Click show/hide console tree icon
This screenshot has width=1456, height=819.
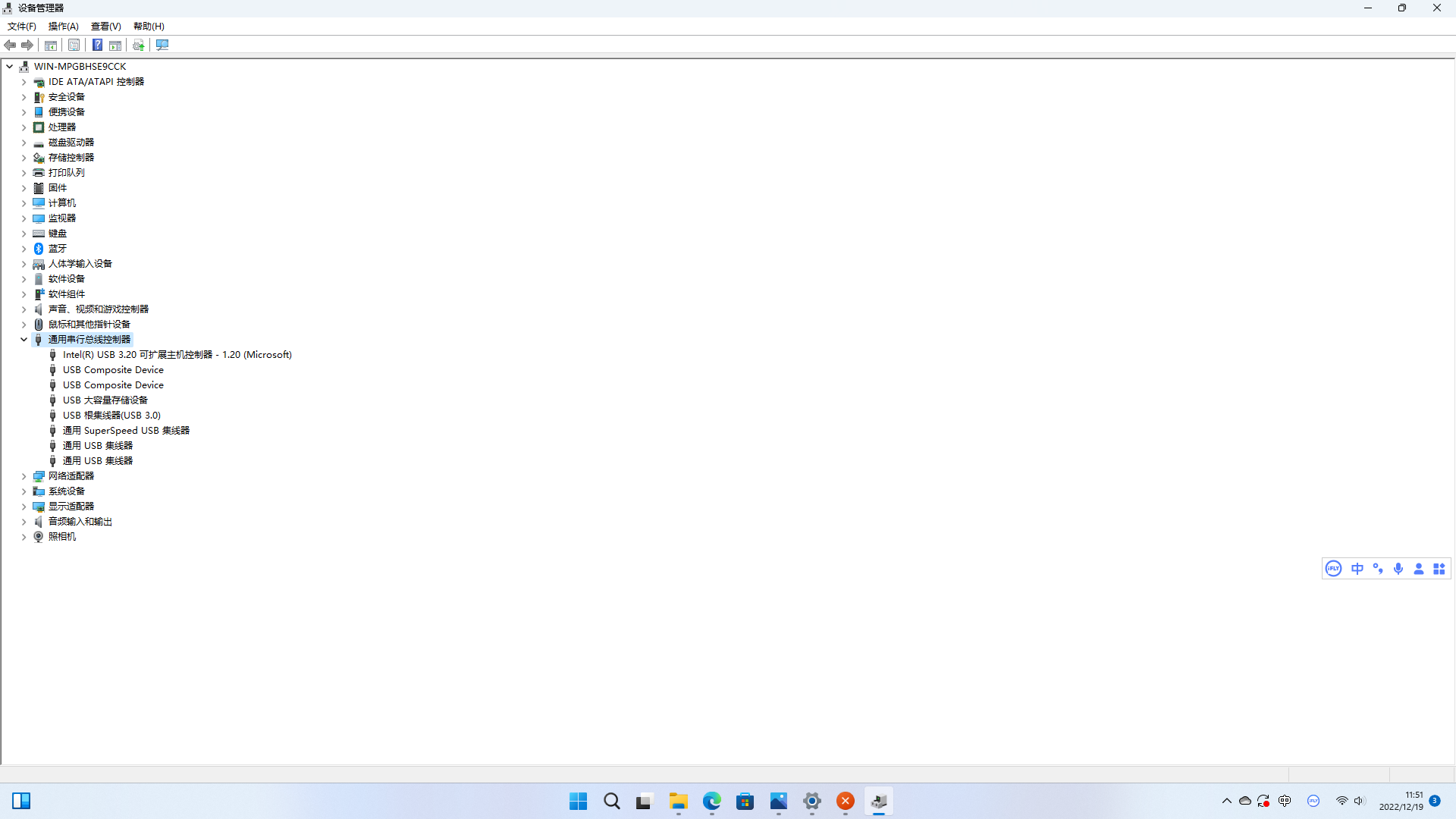(51, 45)
